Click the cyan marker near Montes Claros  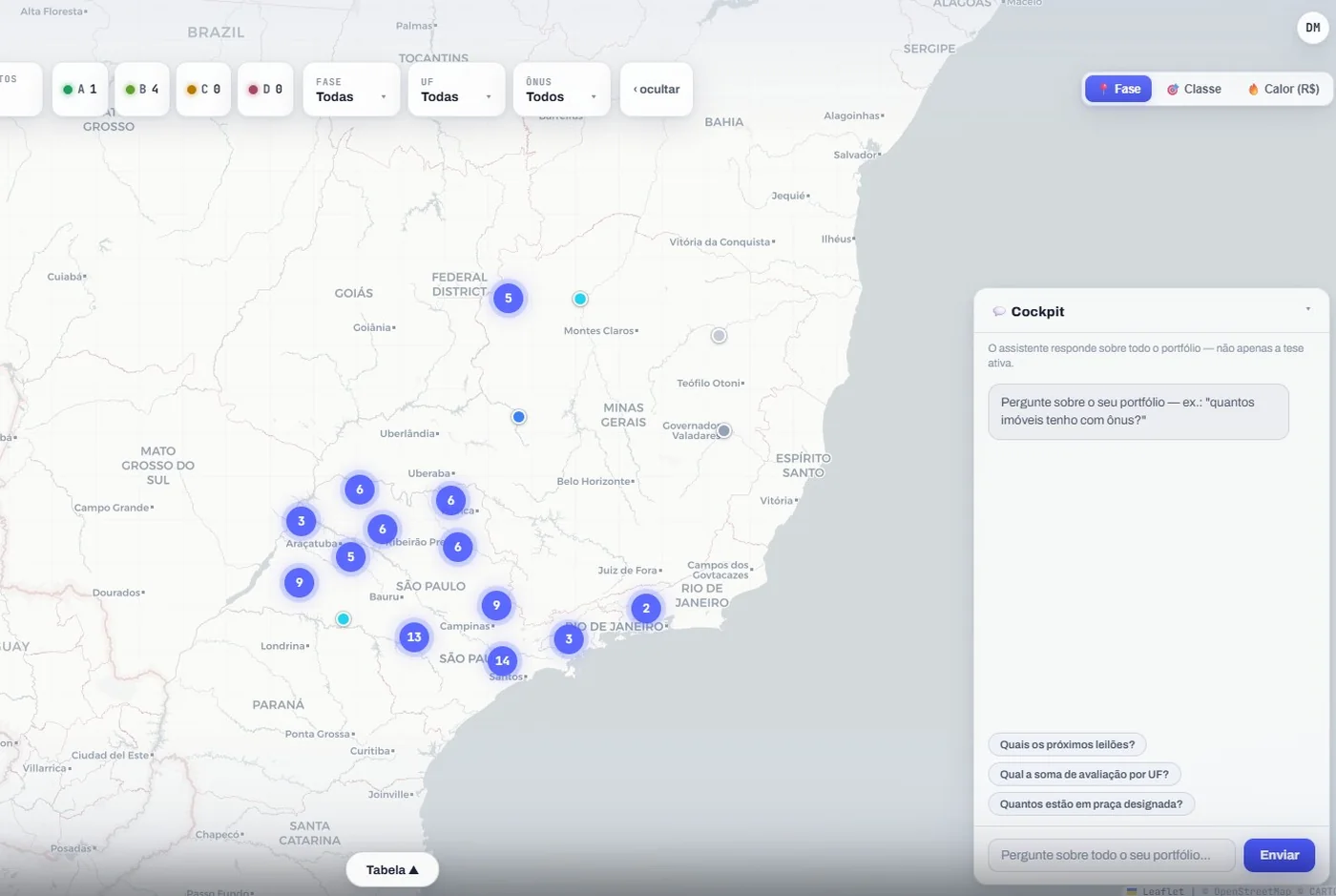(580, 299)
